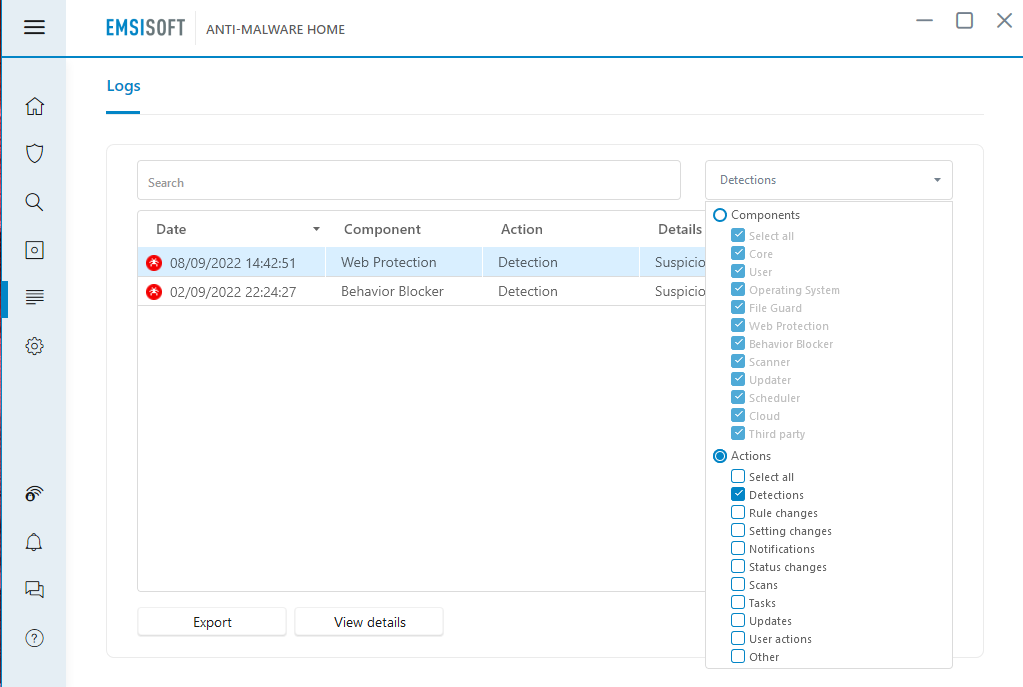The image size is (1023, 687).
Task: Click the Date column sort arrow
Action: point(316,229)
